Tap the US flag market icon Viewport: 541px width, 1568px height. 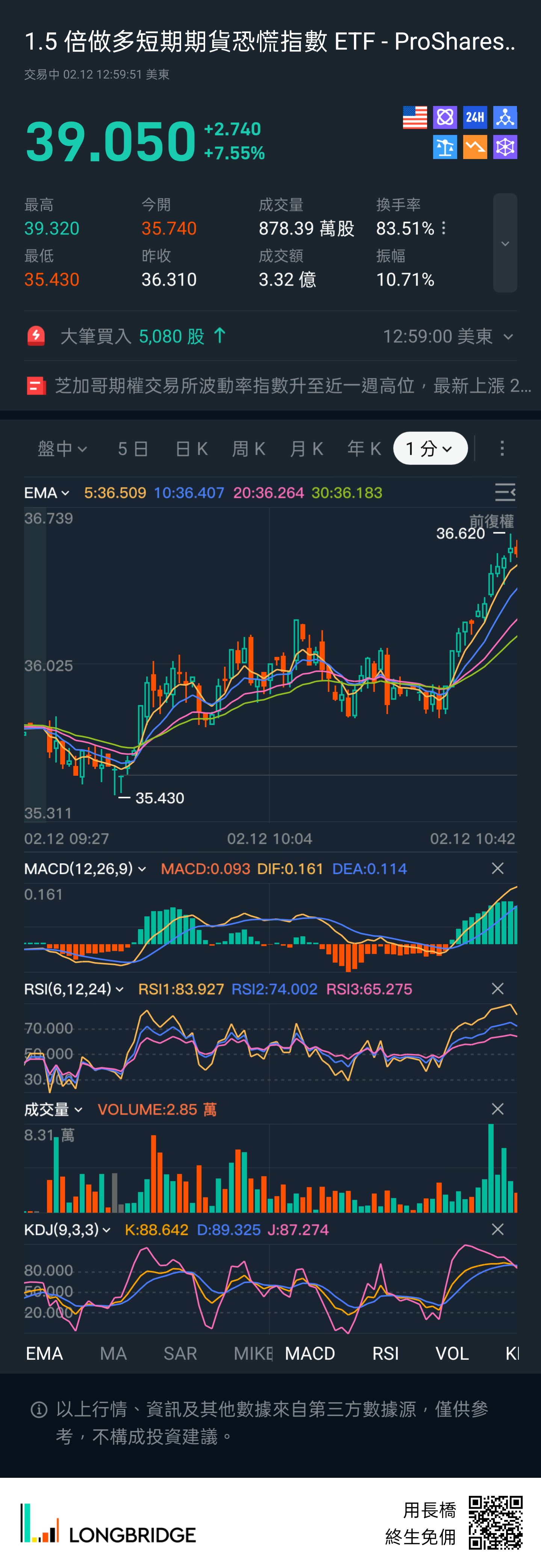[x=414, y=118]
